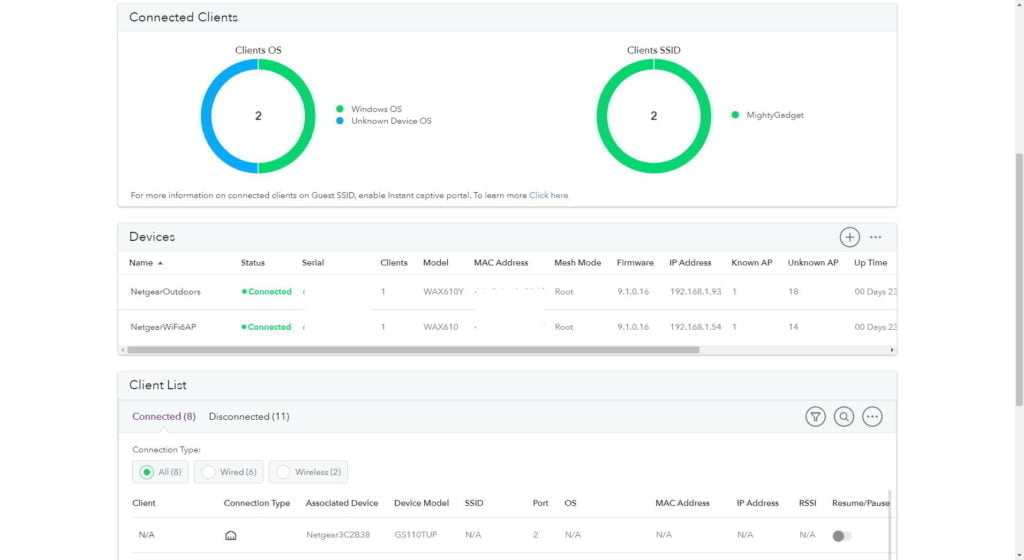This screenshot has height=560, width=1024.
Task: Click right arrow of Devices horizontal scrollbar
Action: pyautogui.click(x=892, y=350)
